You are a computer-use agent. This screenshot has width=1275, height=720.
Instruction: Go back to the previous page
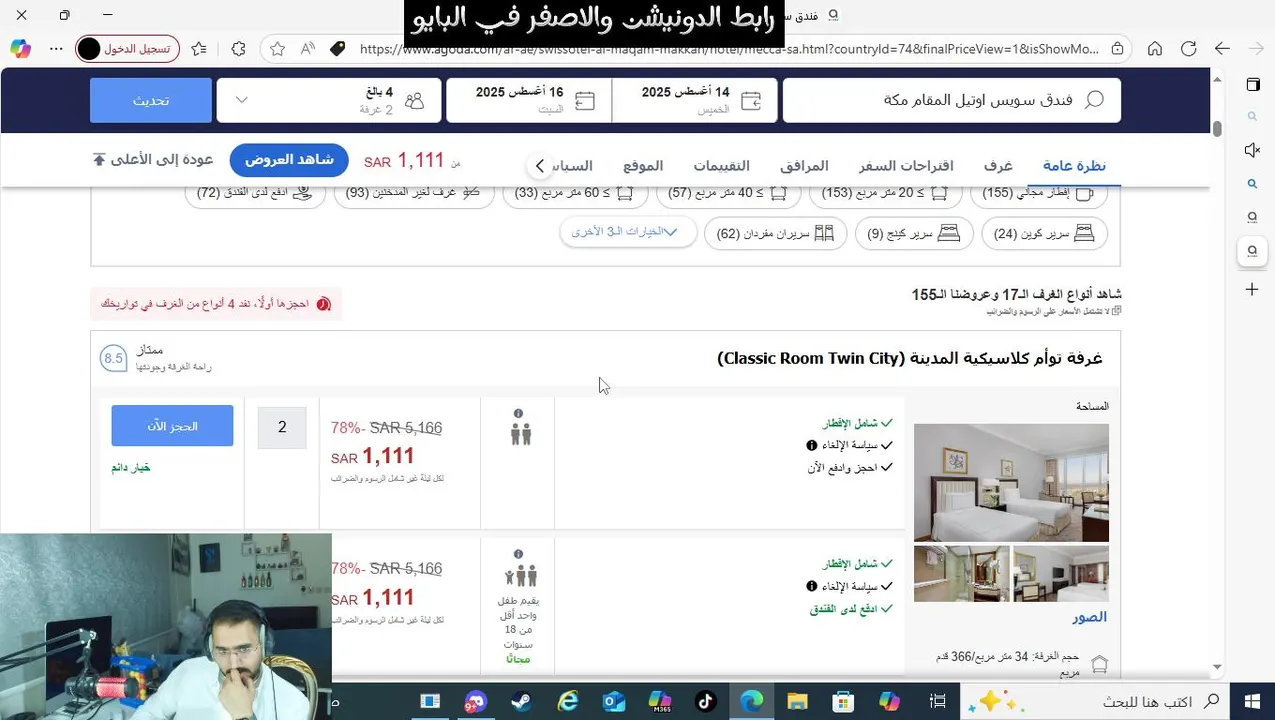[x=1222, y=48]
